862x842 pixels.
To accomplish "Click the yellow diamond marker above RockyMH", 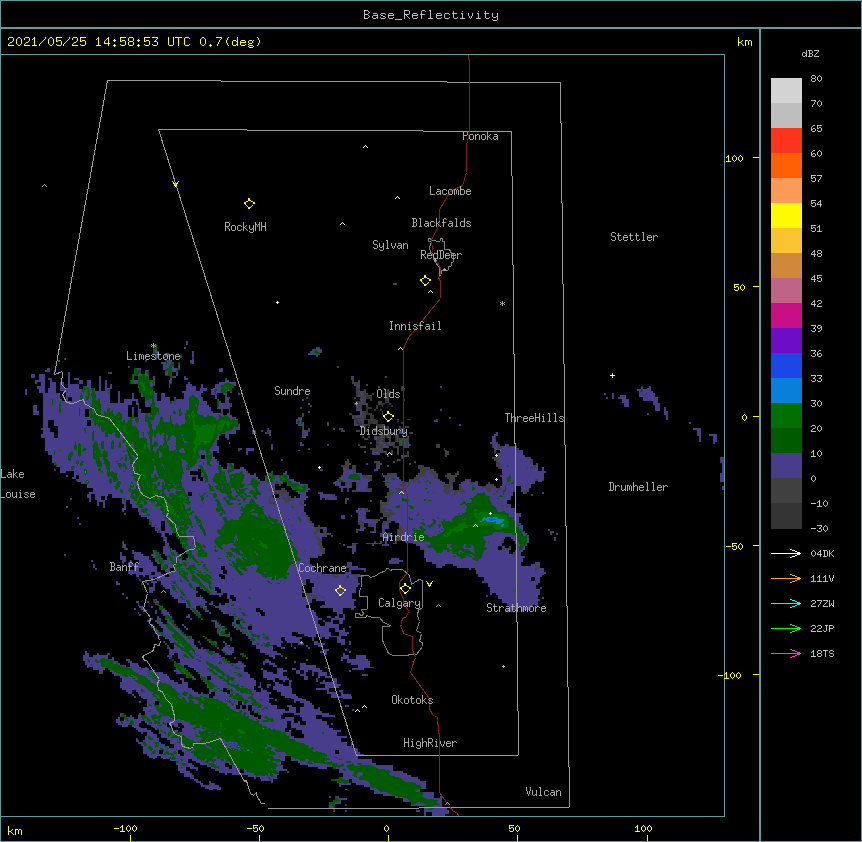I will [x=249, y=204].
